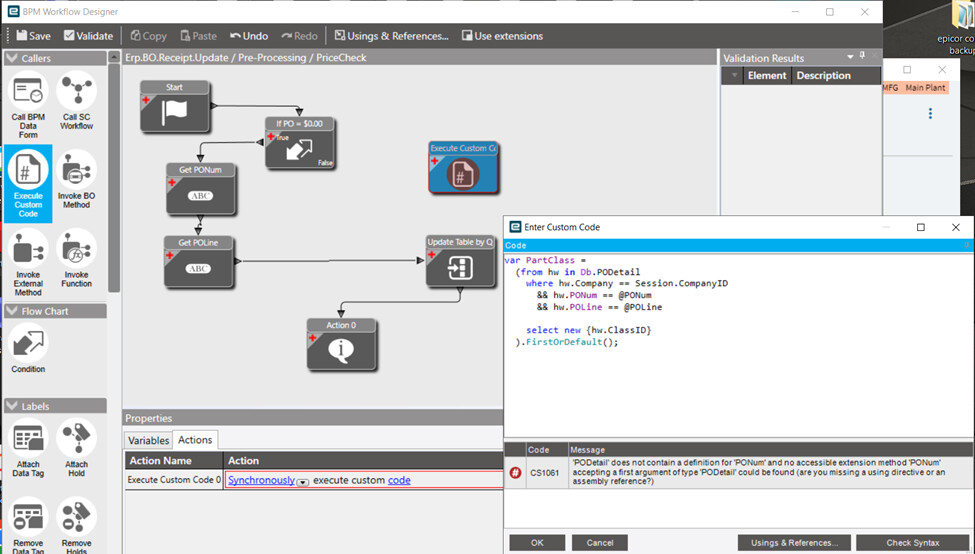This screenshot has height=554, width=975.
Task: Click the Get POLine node
Action: click(x=199, y=262)
